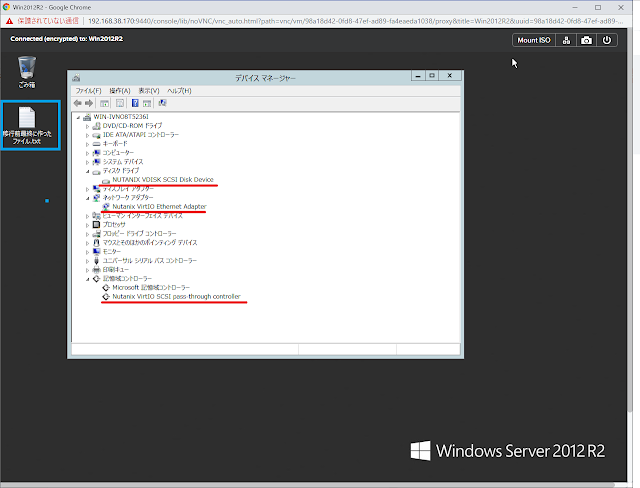Open the ヘルプ(H) menu

pos(179,91)
